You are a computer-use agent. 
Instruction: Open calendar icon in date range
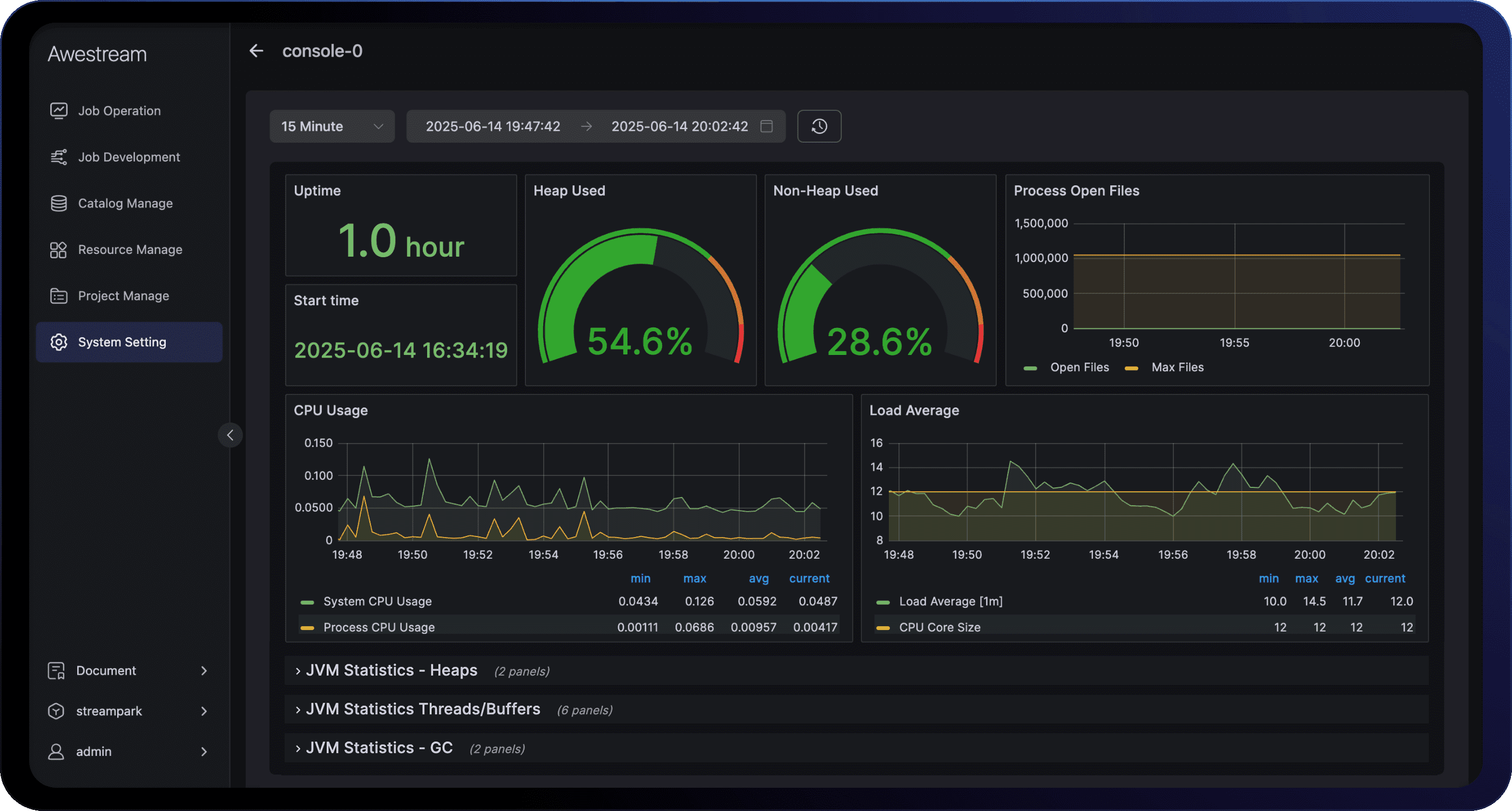[x=766, y=126]
